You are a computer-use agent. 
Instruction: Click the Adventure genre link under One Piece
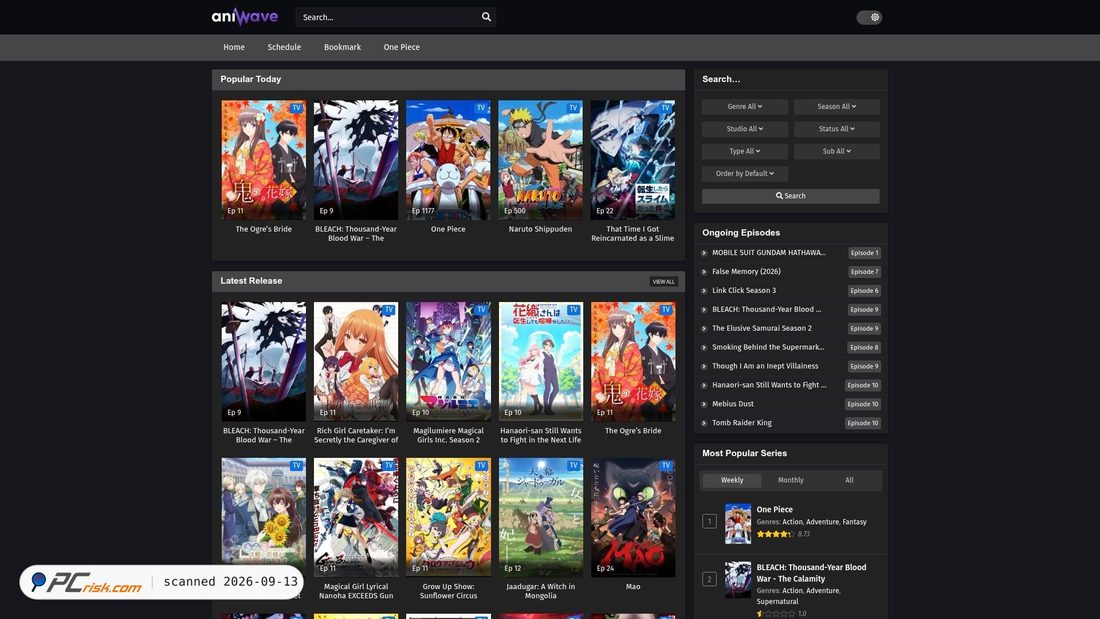[822, 522]
